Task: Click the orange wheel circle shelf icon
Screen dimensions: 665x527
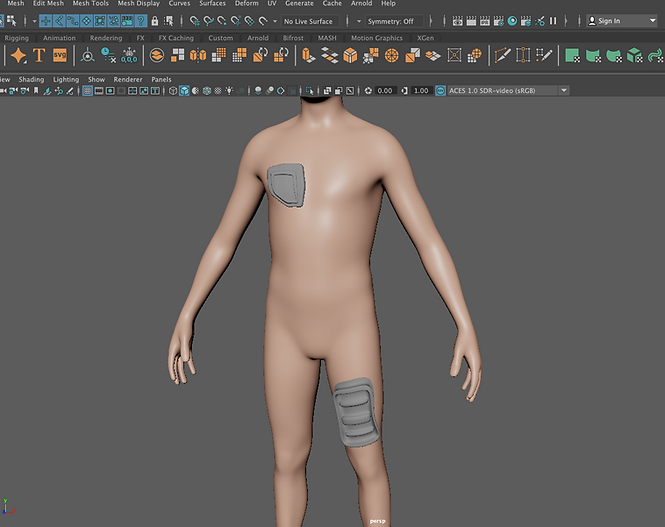Action: (391, 56)
